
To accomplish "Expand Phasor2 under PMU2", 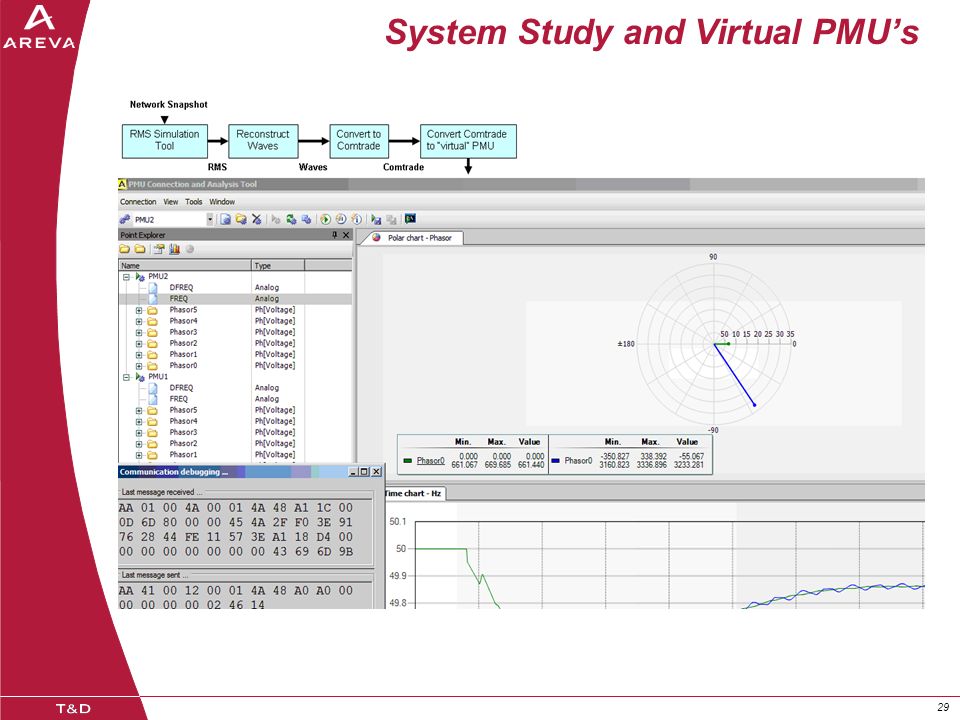I will pos(139,344).
